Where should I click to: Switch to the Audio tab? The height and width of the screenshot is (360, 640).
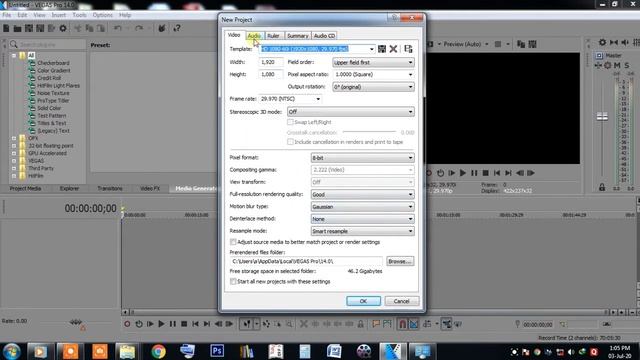(254, 36)
